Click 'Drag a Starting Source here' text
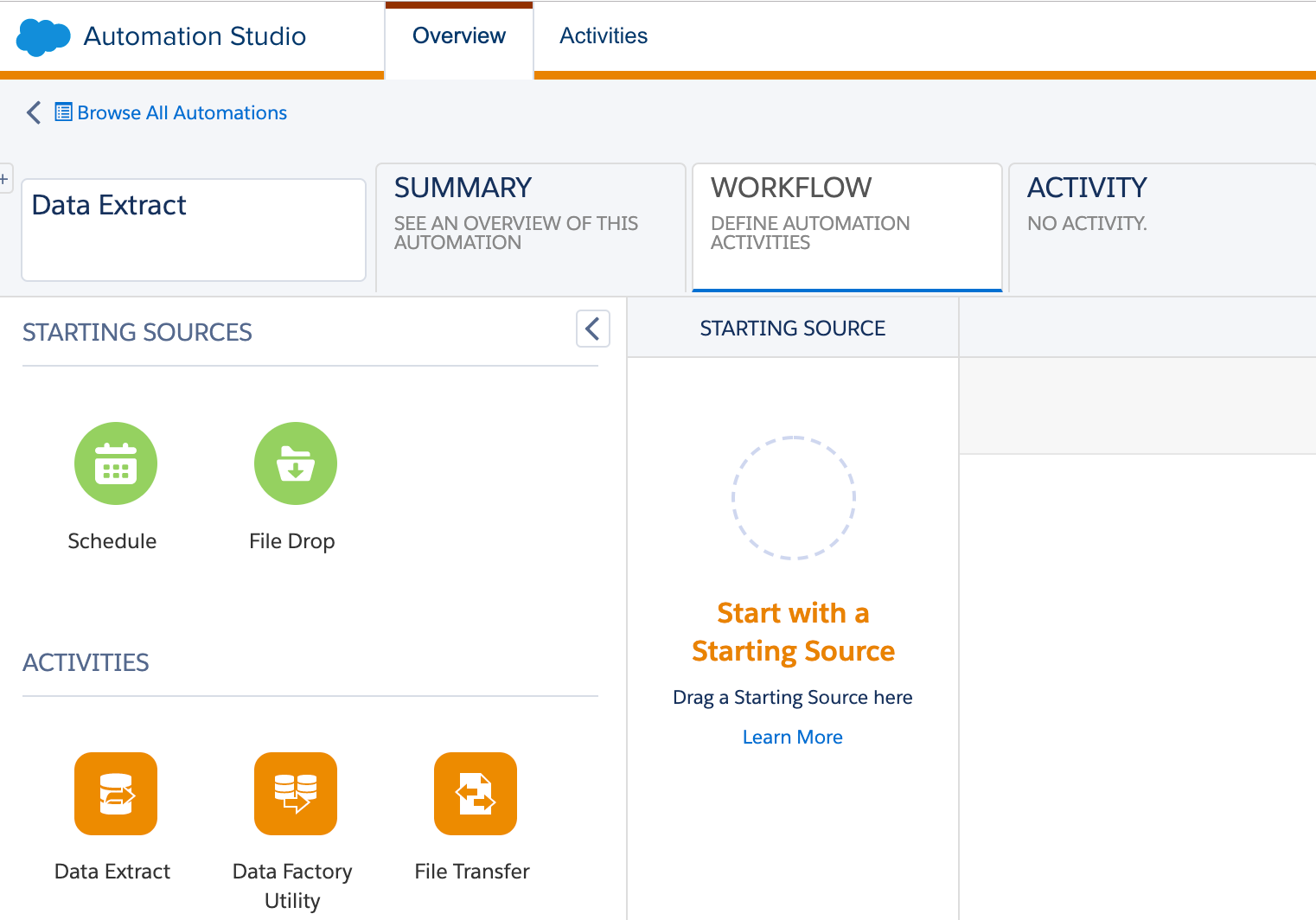 793,698
